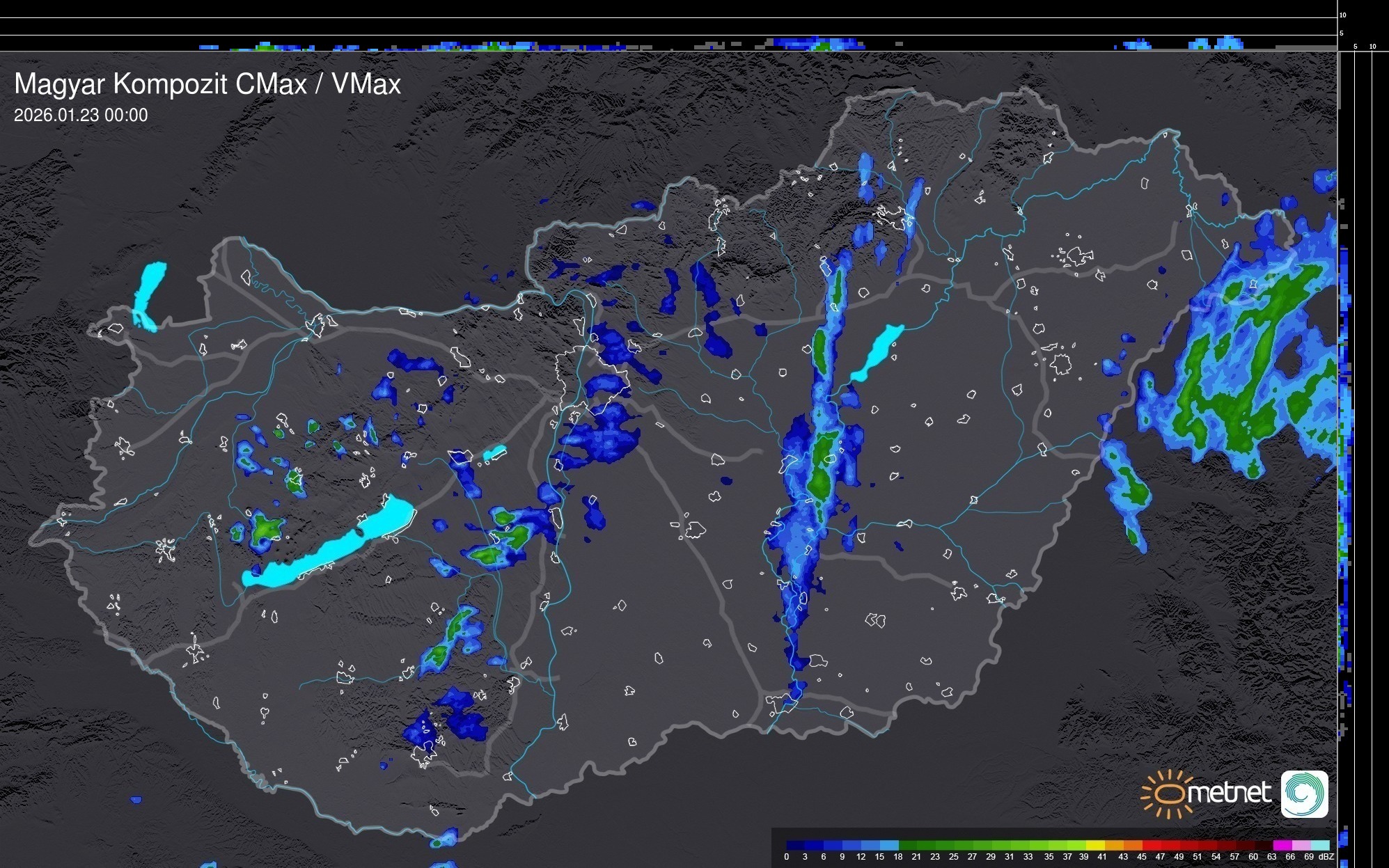
Task: Click the green swirl logo icon
Action: point(1304,794)
